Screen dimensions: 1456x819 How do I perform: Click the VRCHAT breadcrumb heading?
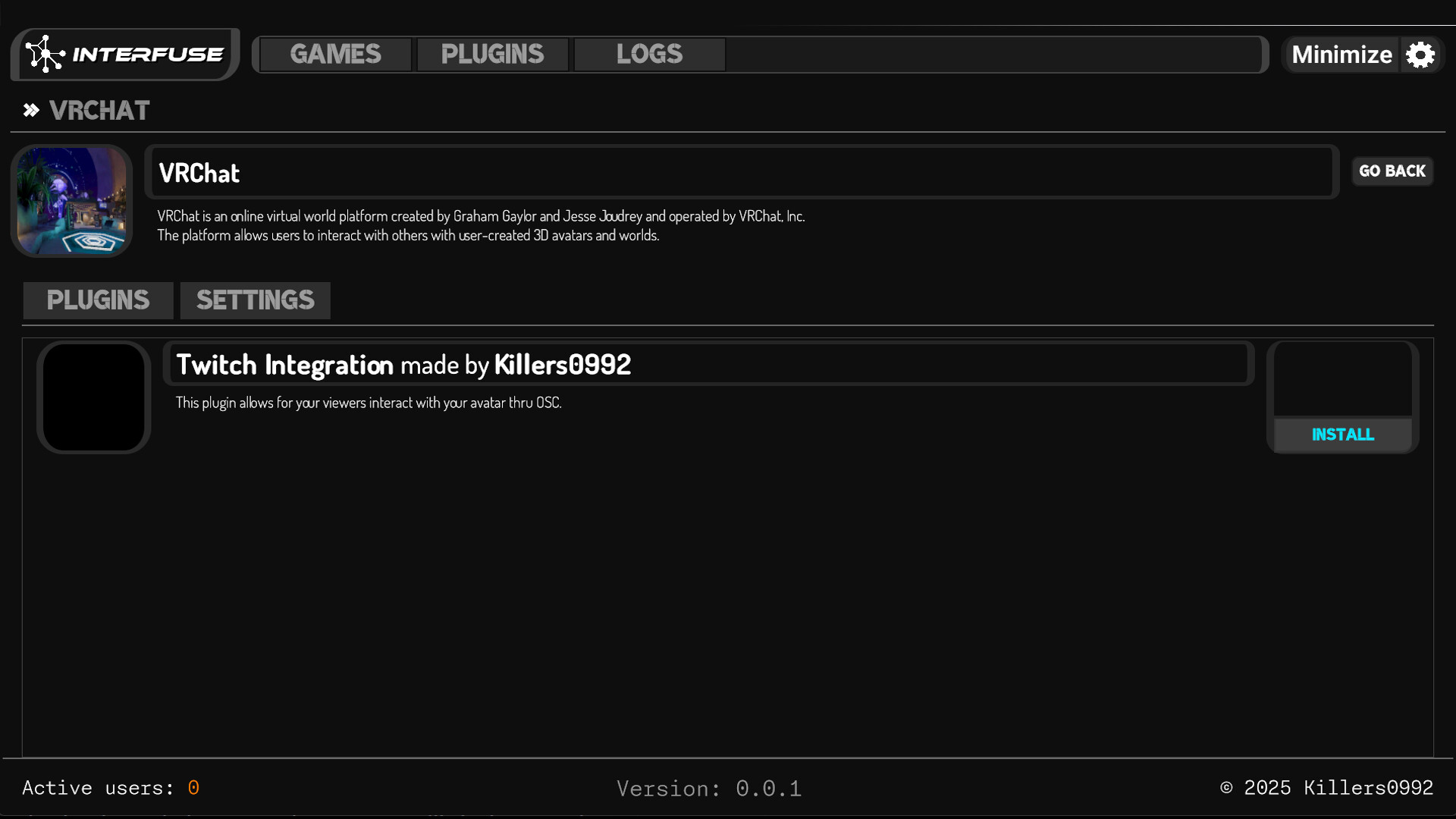[x=99, y=110]
